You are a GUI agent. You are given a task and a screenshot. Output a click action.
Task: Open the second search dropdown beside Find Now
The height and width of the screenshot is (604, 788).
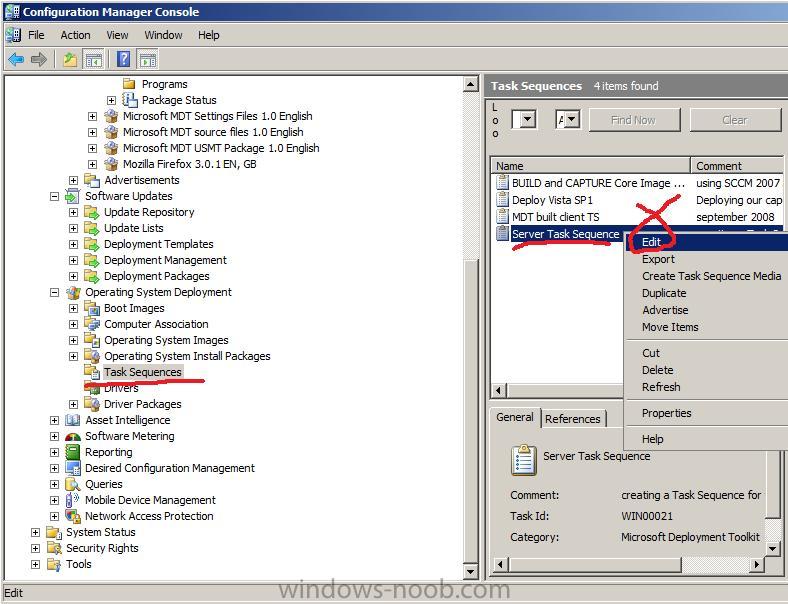coord(572,120)
